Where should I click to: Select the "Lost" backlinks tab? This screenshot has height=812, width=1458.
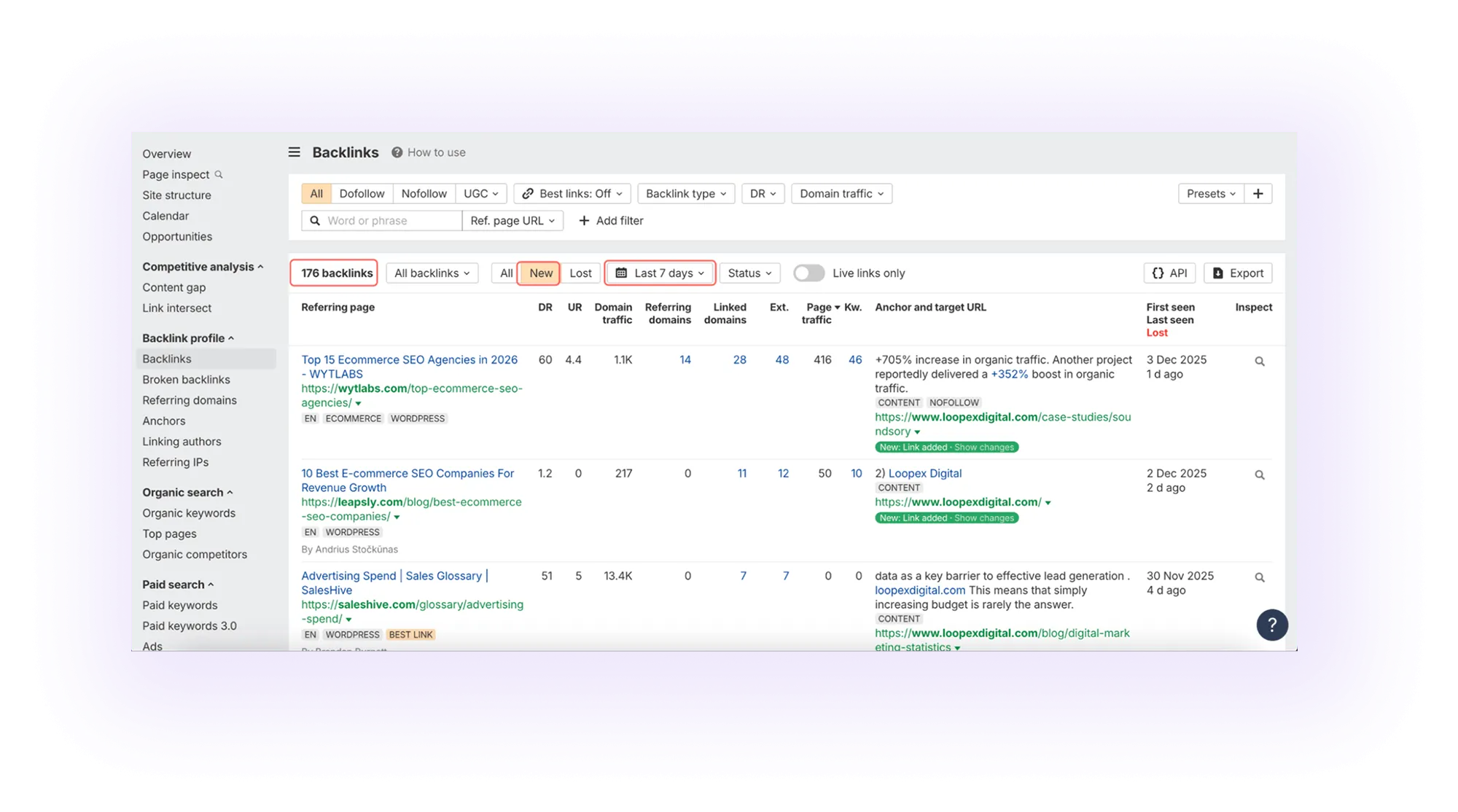580,273
